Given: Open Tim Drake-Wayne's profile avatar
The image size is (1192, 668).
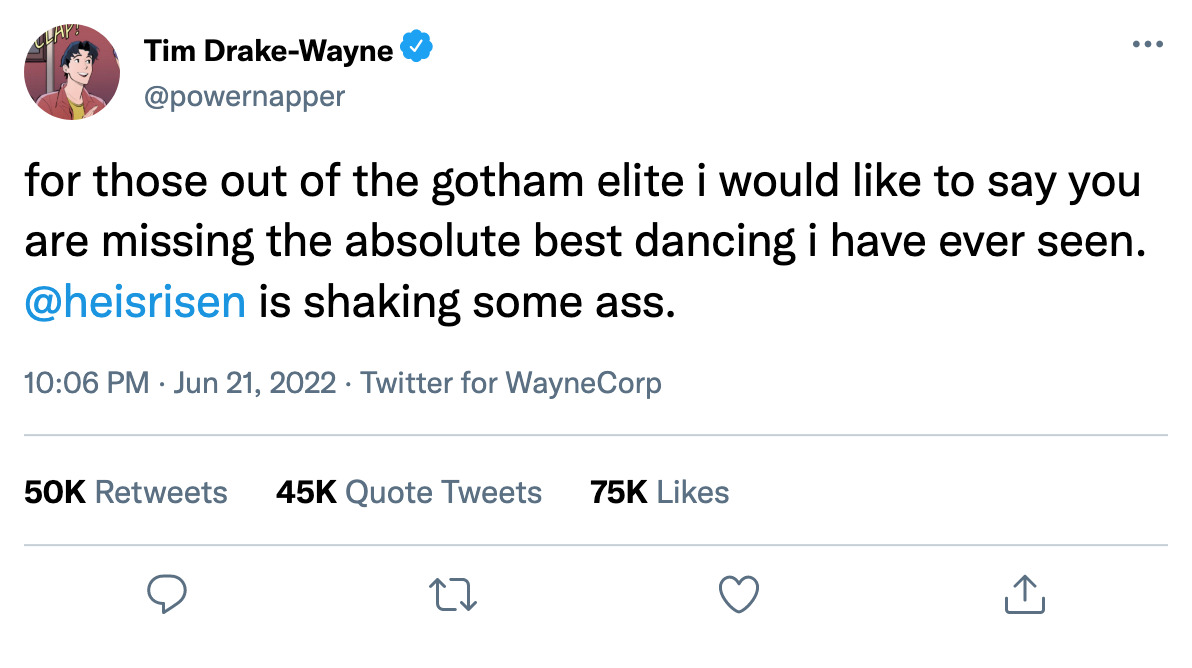Looking at the screenshot, I should pyautogui.click(x=72, y=73).
